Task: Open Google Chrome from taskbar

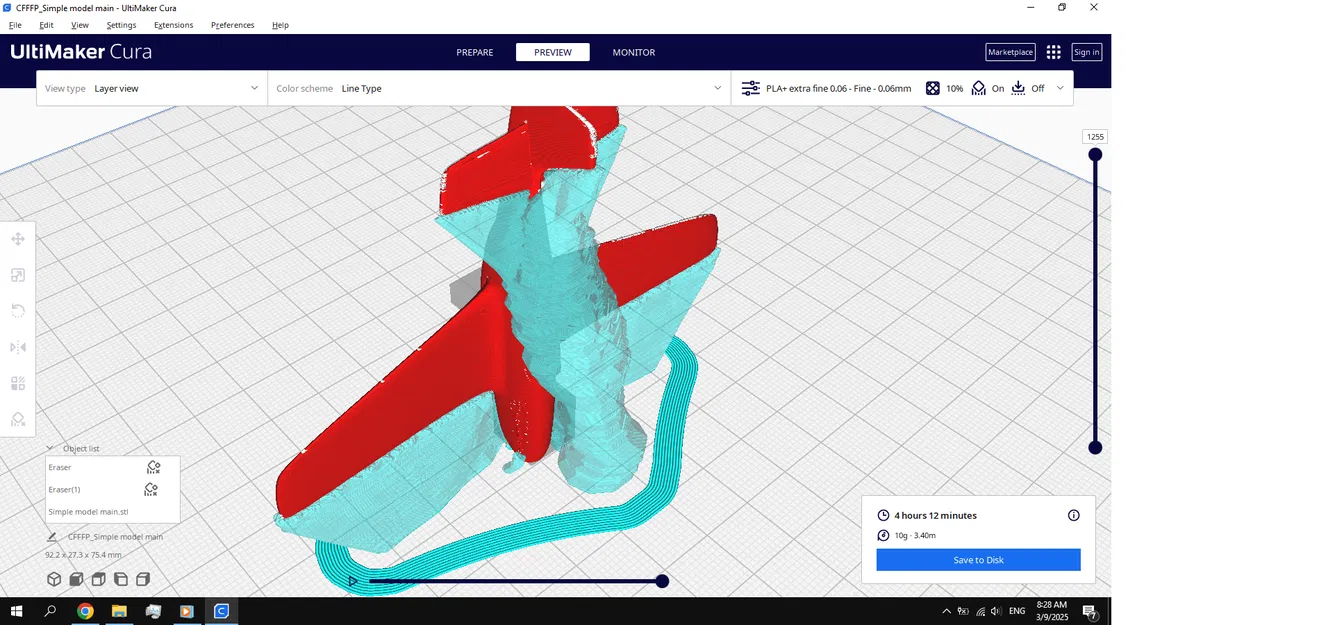Action: 85,611
